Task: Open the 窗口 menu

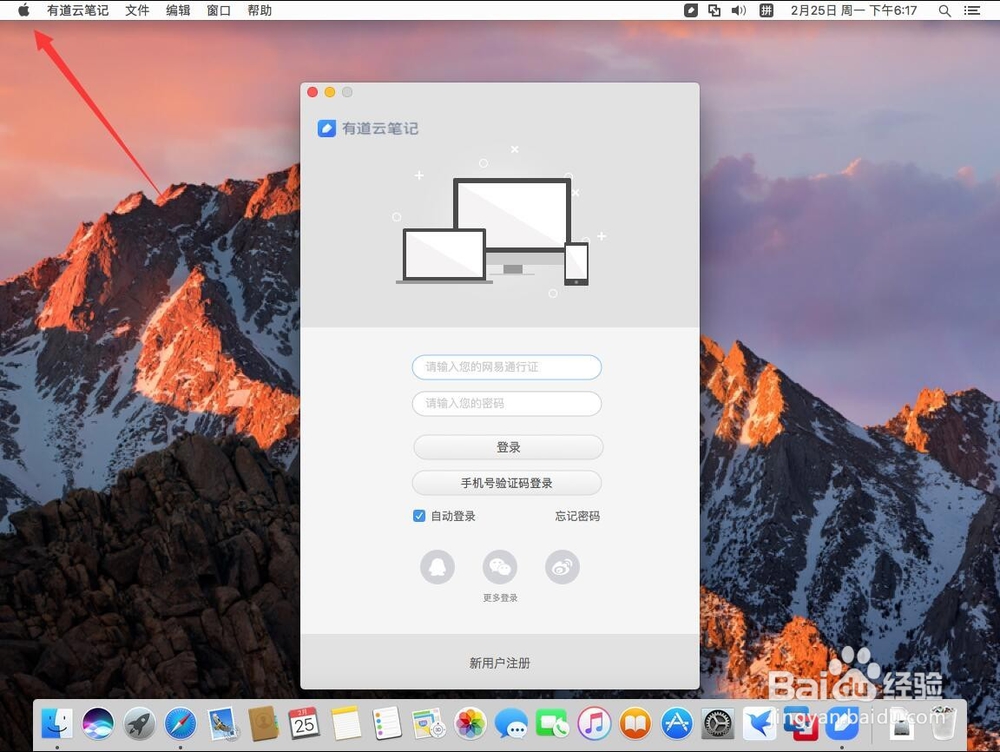Action: [219, 10]
